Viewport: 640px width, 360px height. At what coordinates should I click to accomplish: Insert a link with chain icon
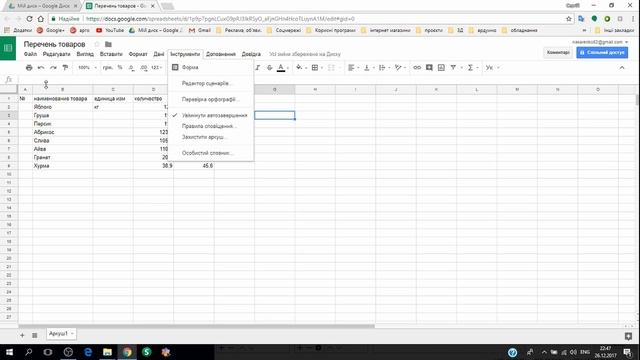tap(417, 67)
